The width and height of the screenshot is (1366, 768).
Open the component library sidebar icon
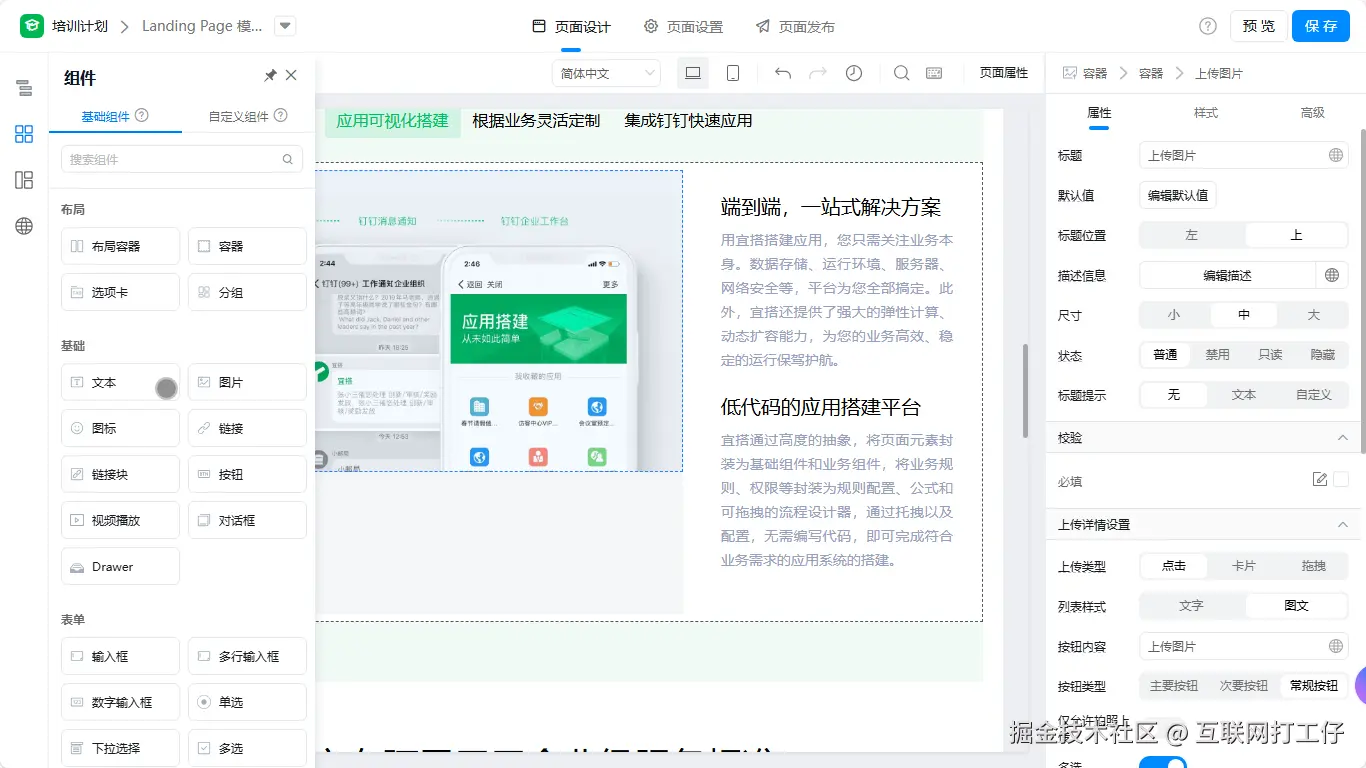[x=24, y=134]
